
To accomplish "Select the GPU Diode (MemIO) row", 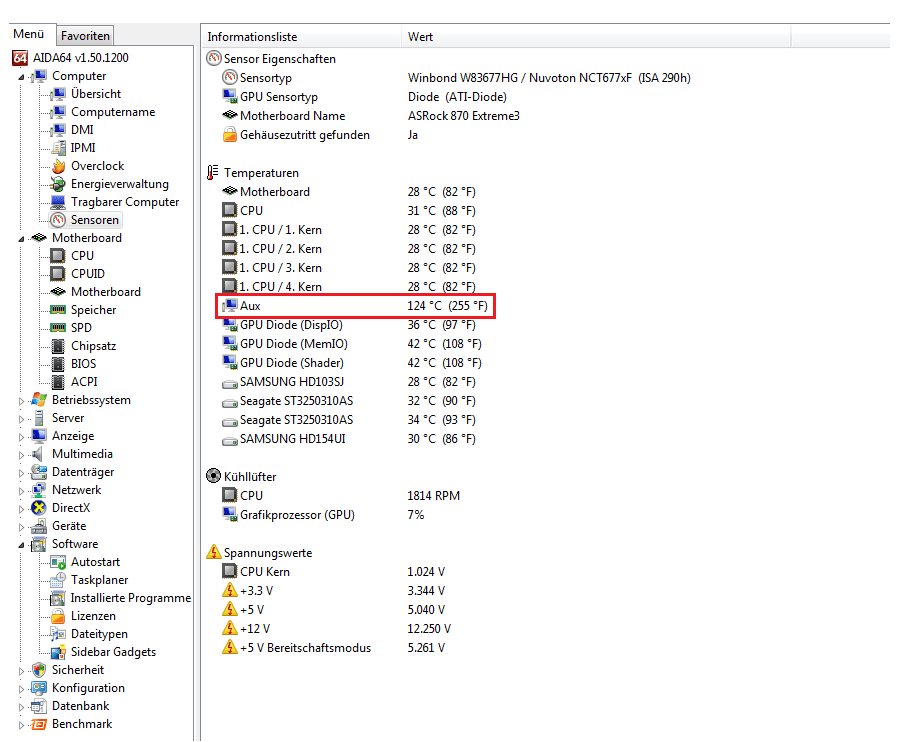I will tap(352, 344).
